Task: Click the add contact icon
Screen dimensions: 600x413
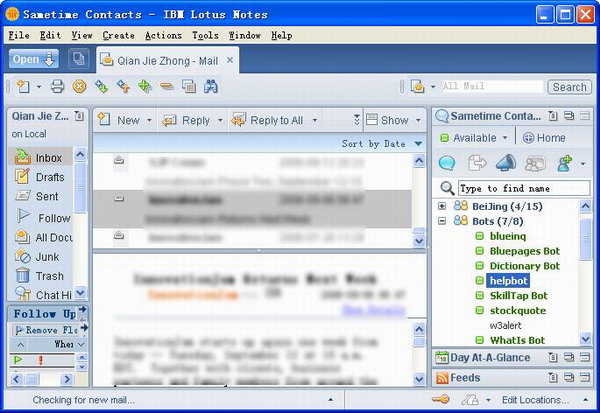Action: (564, 163)
